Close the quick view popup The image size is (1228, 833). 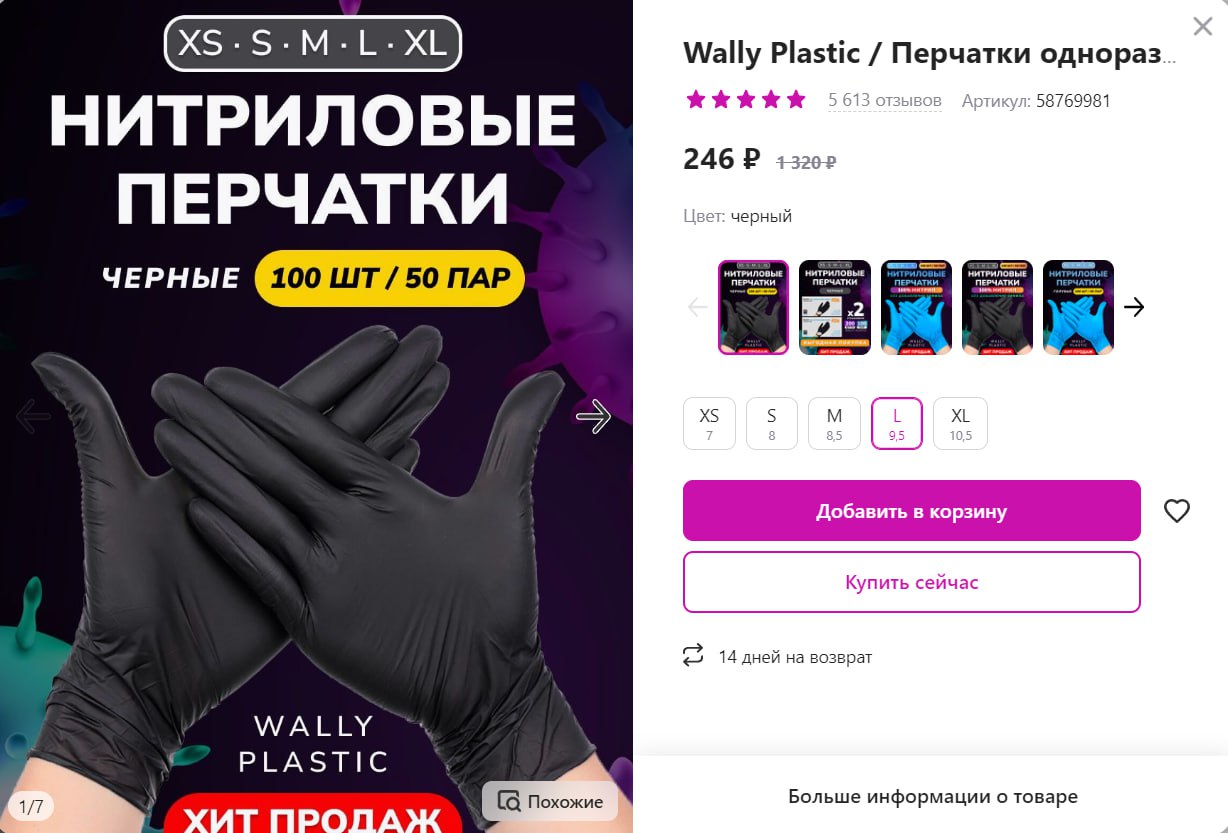click(1200, 27)
